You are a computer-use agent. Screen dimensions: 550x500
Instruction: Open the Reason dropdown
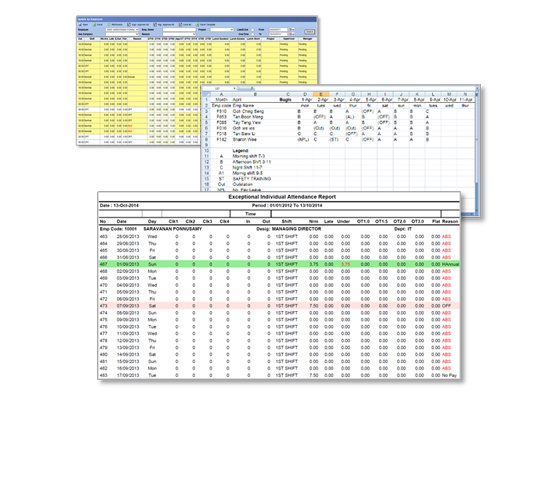click(x=179, y=34)
